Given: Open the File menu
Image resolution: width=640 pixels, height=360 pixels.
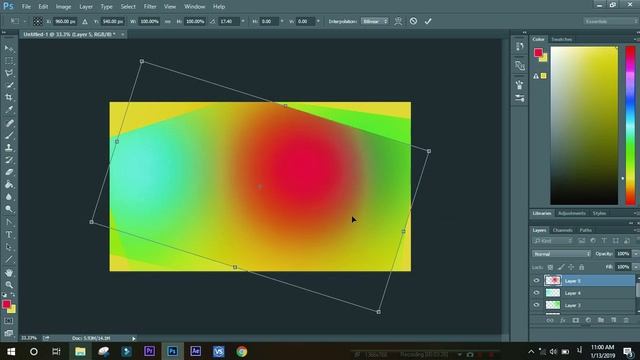Looking at the screenshot, I should pos(26,7).
